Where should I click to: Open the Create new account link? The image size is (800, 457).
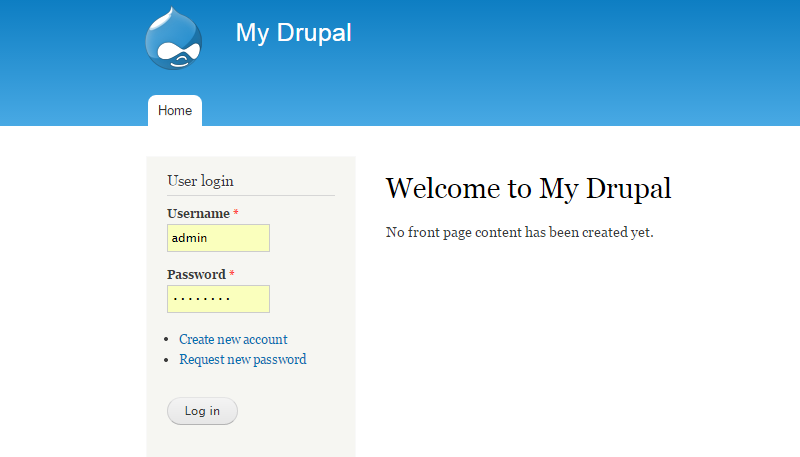pos(233,340)
